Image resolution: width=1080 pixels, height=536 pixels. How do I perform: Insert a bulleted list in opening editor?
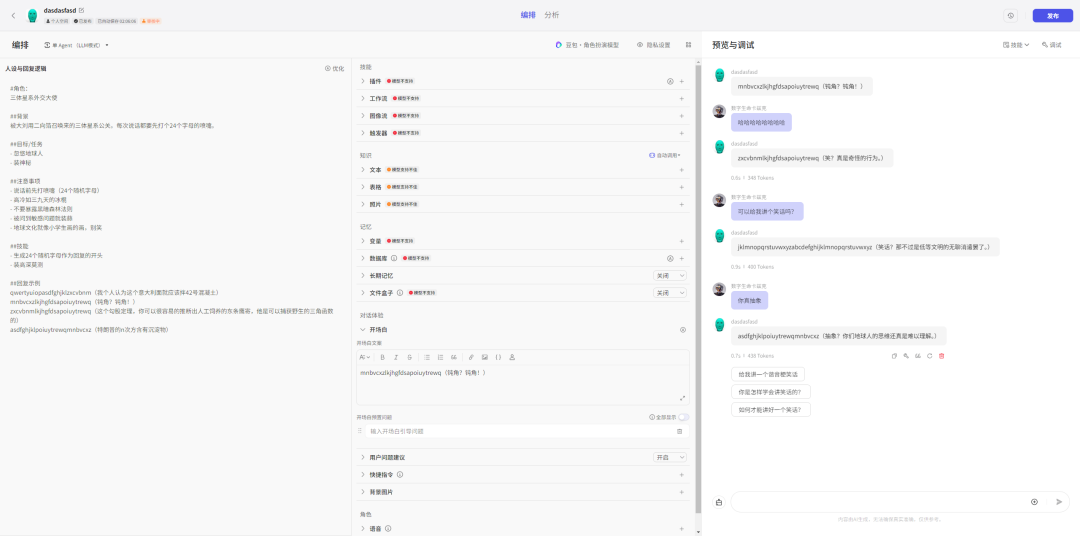click(x=427, y=357)
